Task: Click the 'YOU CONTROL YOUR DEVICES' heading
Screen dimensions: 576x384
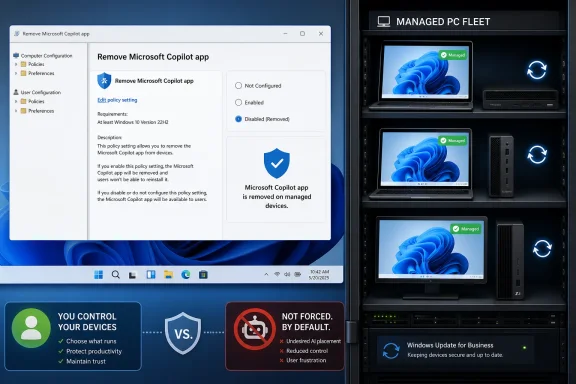Action: (x=87, y=322)
